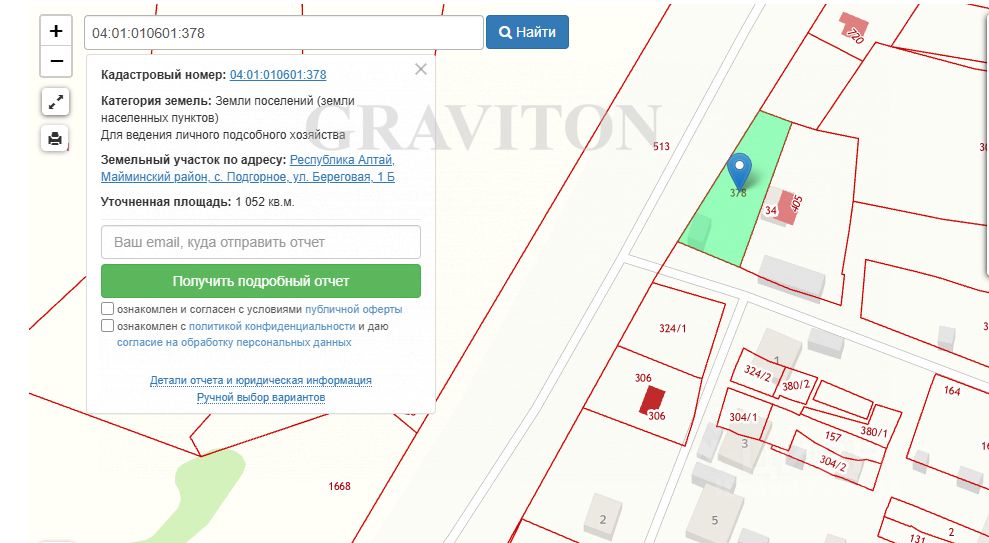
Task: Select parcel 380/1 on the map
Action: click(874, 431)
